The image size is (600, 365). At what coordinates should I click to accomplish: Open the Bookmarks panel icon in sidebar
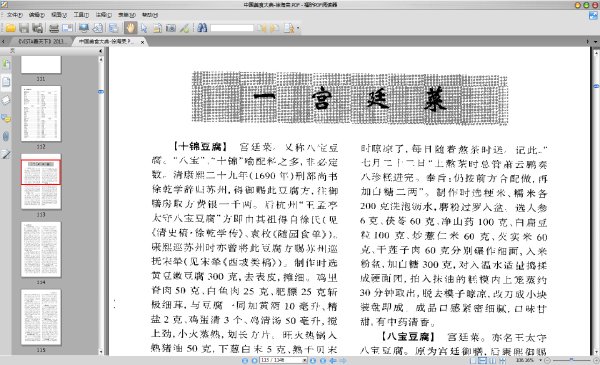[6, 64]
